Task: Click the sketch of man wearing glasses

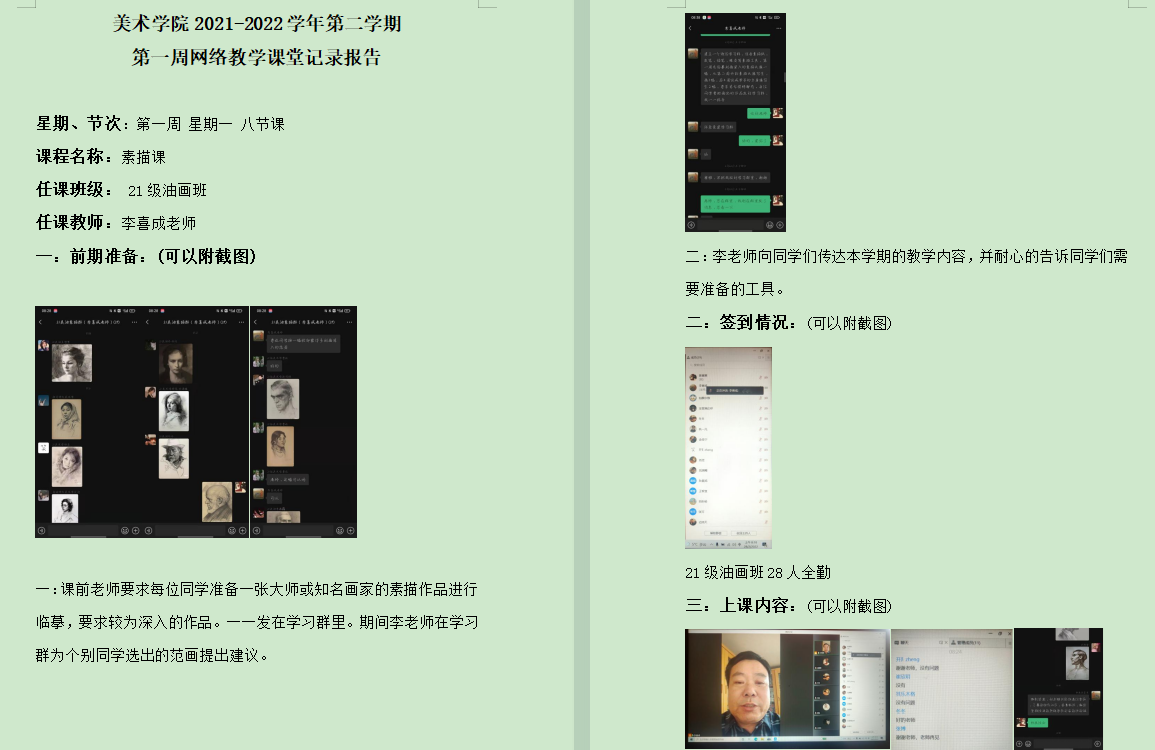Action: click(282, 398)
